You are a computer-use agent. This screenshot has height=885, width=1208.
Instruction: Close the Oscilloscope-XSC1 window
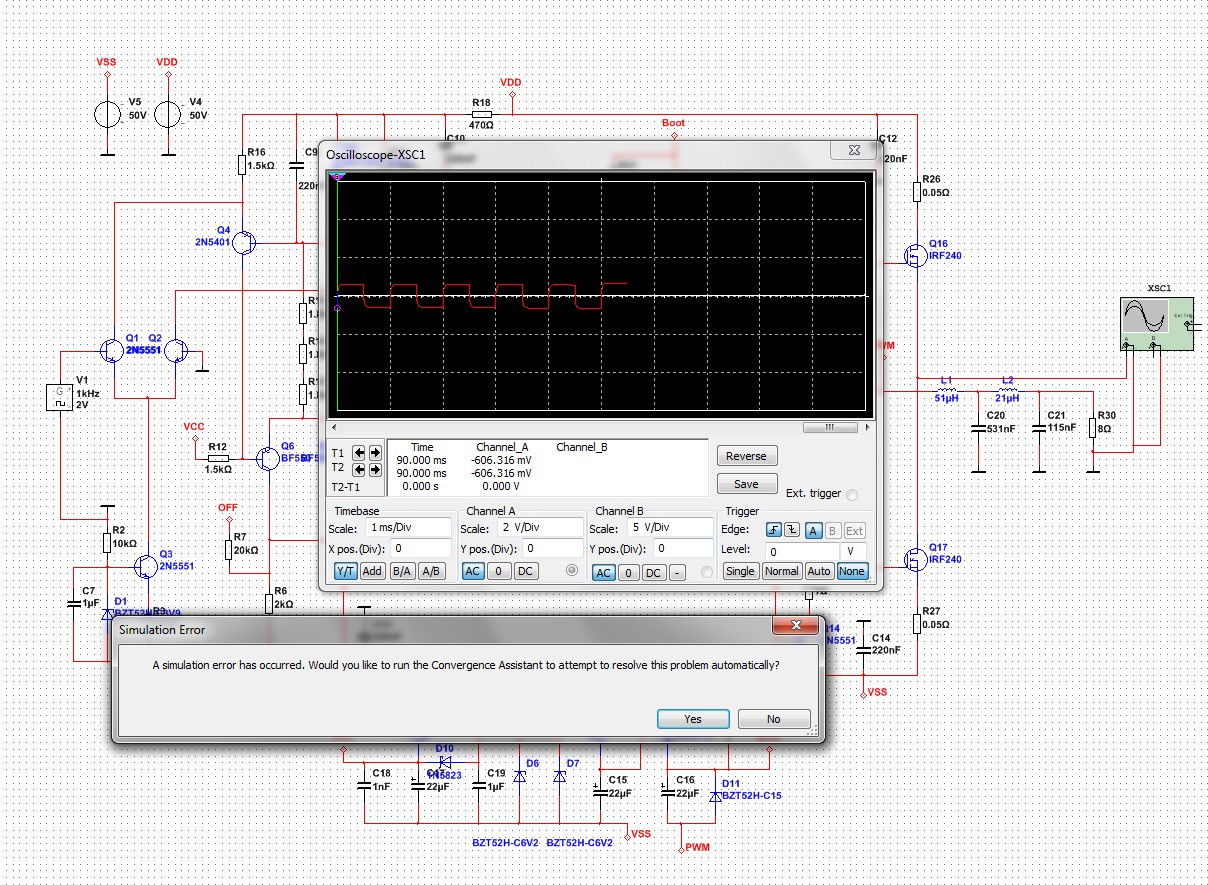(x=855, y=149)
